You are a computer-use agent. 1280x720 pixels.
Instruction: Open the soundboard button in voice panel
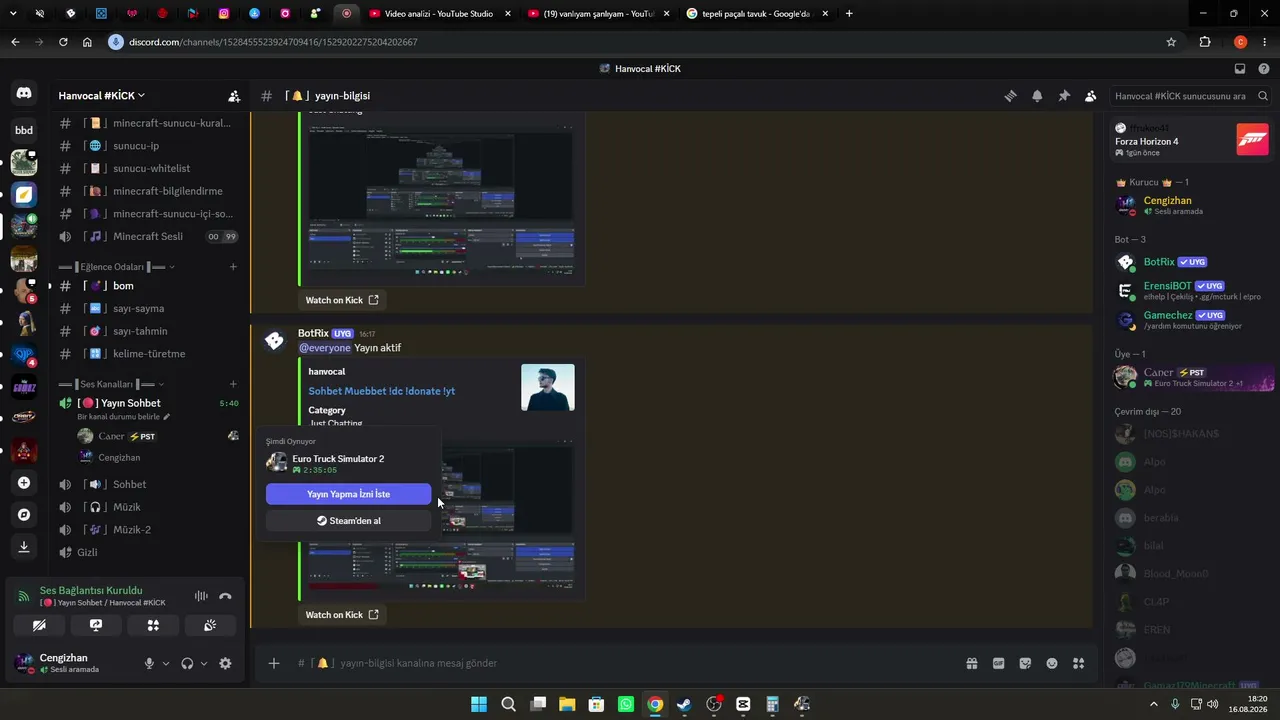click(x=210, y=625)
